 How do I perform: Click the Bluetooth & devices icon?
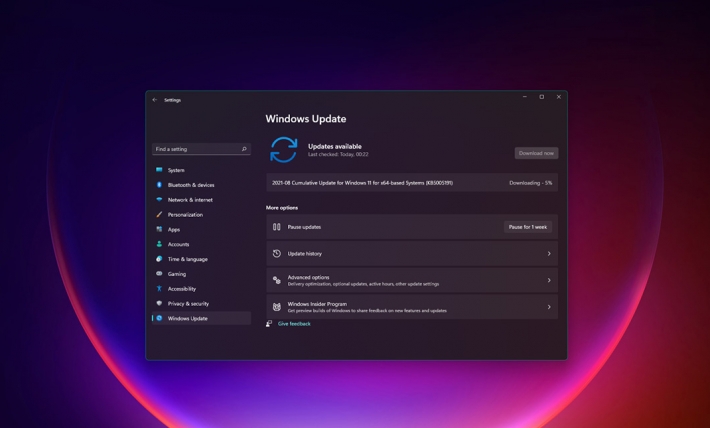coord(159,185)
